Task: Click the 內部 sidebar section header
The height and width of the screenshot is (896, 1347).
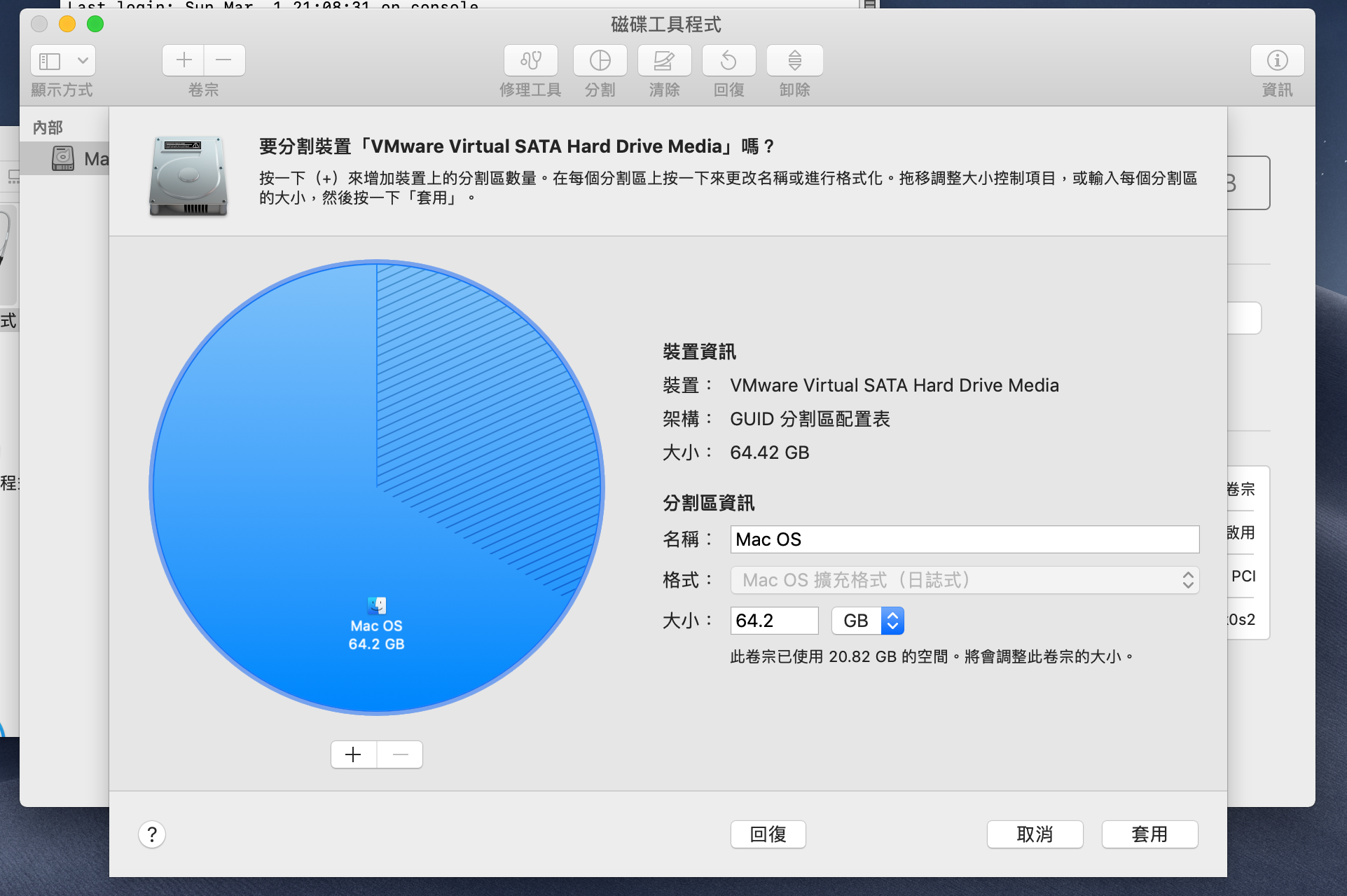Action: click(x=48, y=127)
